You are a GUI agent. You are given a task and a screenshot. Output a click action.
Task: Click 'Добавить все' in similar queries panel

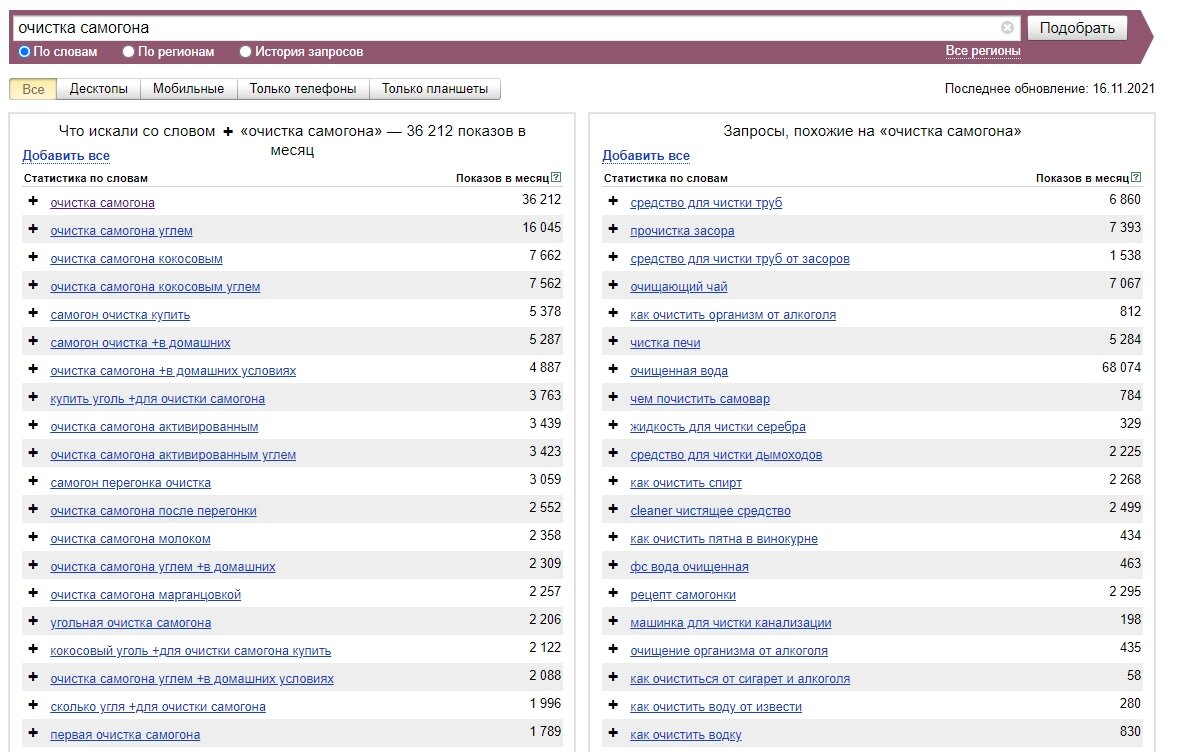tap(646, 155)
